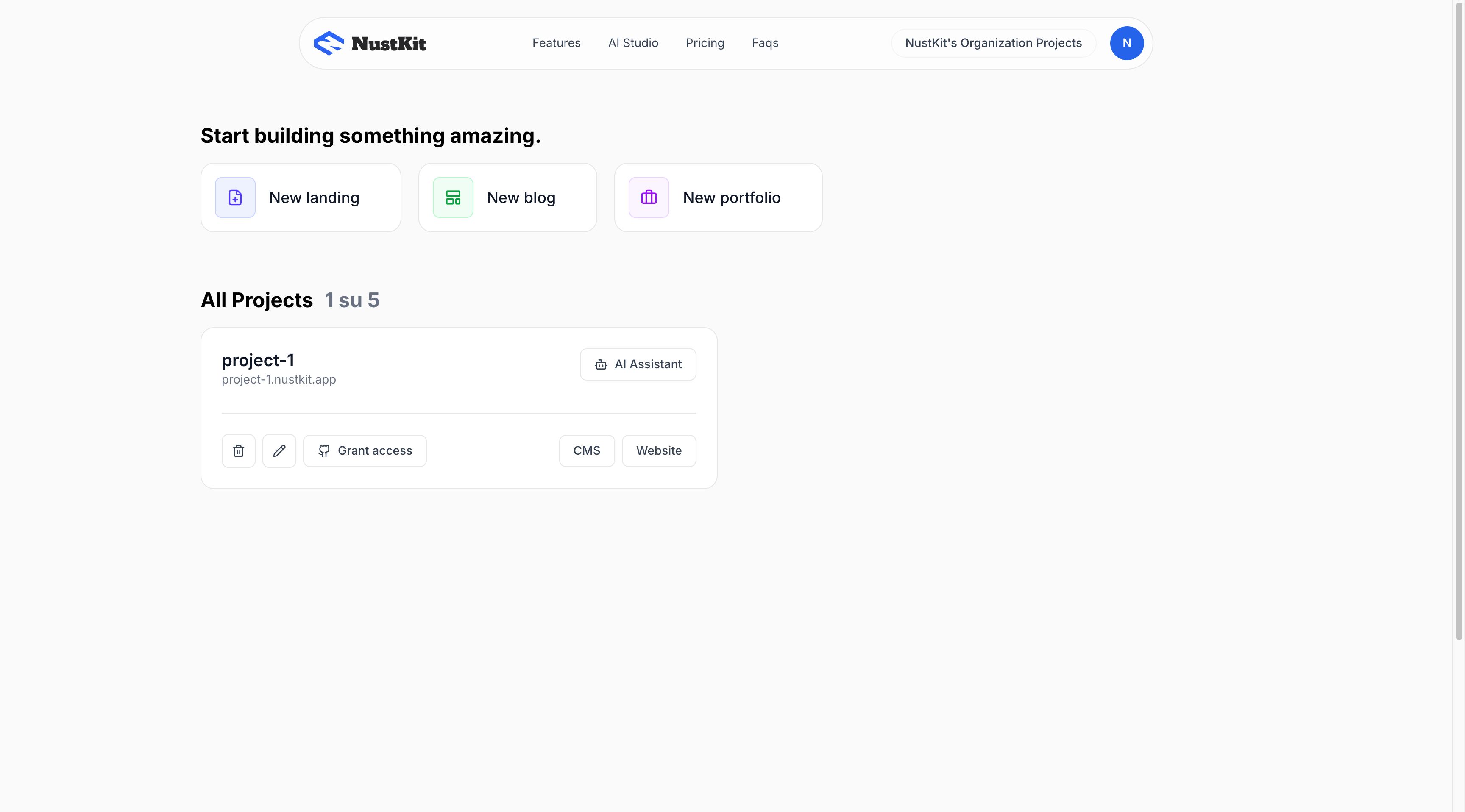Click the New blog layout icon
1465x812 pixels.
coord(453,197)
